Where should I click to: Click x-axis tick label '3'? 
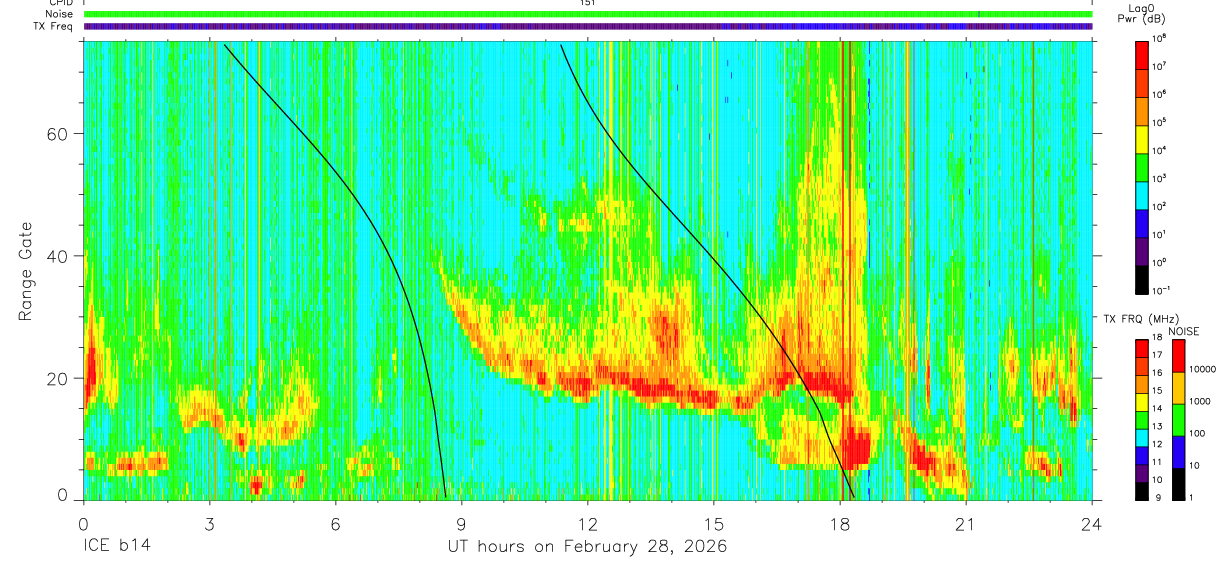(209, 523)
